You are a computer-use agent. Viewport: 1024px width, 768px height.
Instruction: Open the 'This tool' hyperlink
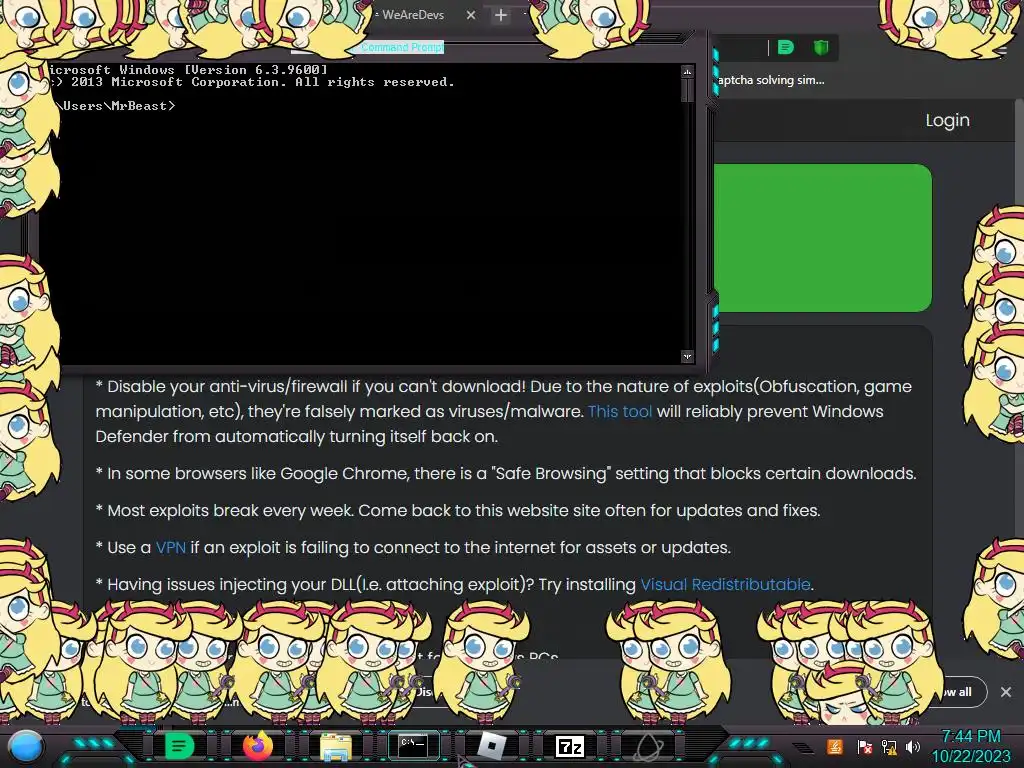(x=620, y=411)
